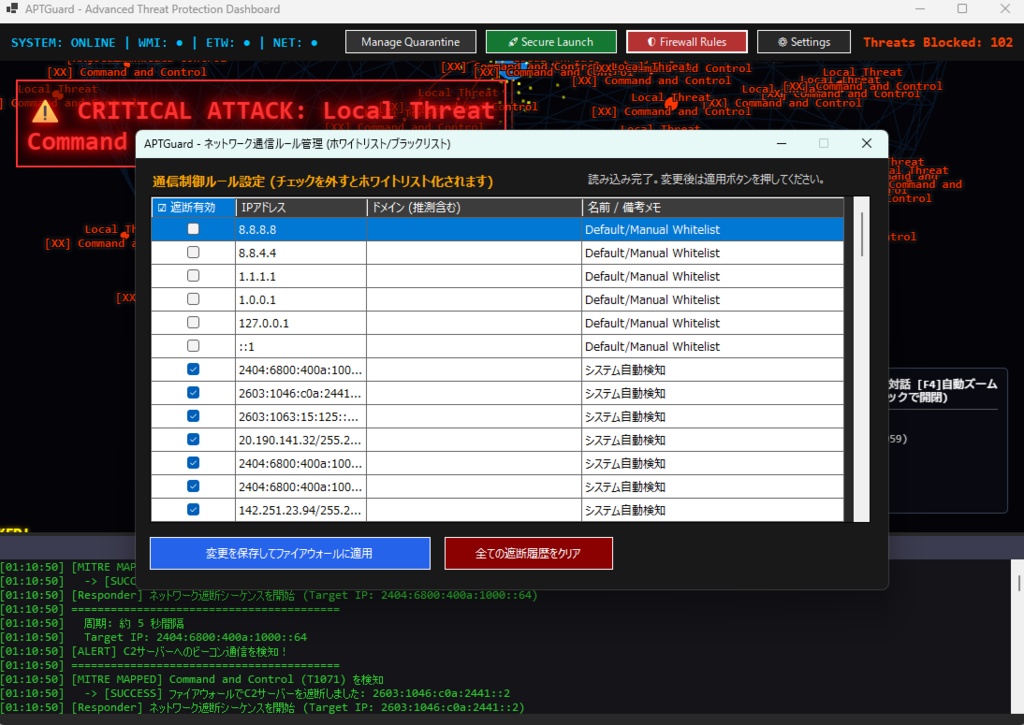Uncheck blocking for 2603:1063:15:125 row
This screenshot has width=1024, height=725.
[x=193, y=416]
